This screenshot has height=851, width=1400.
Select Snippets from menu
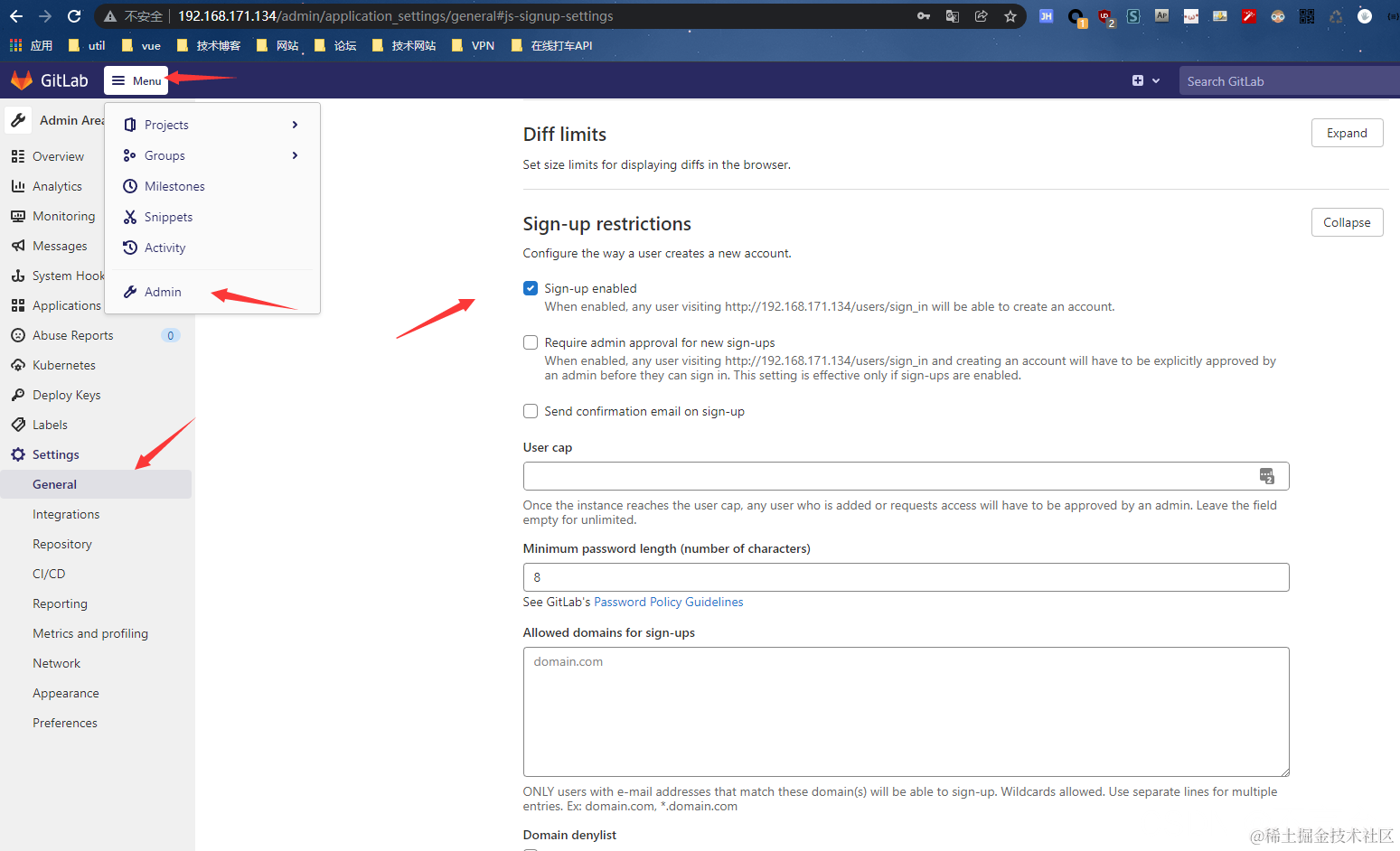[x=212, y=217]
